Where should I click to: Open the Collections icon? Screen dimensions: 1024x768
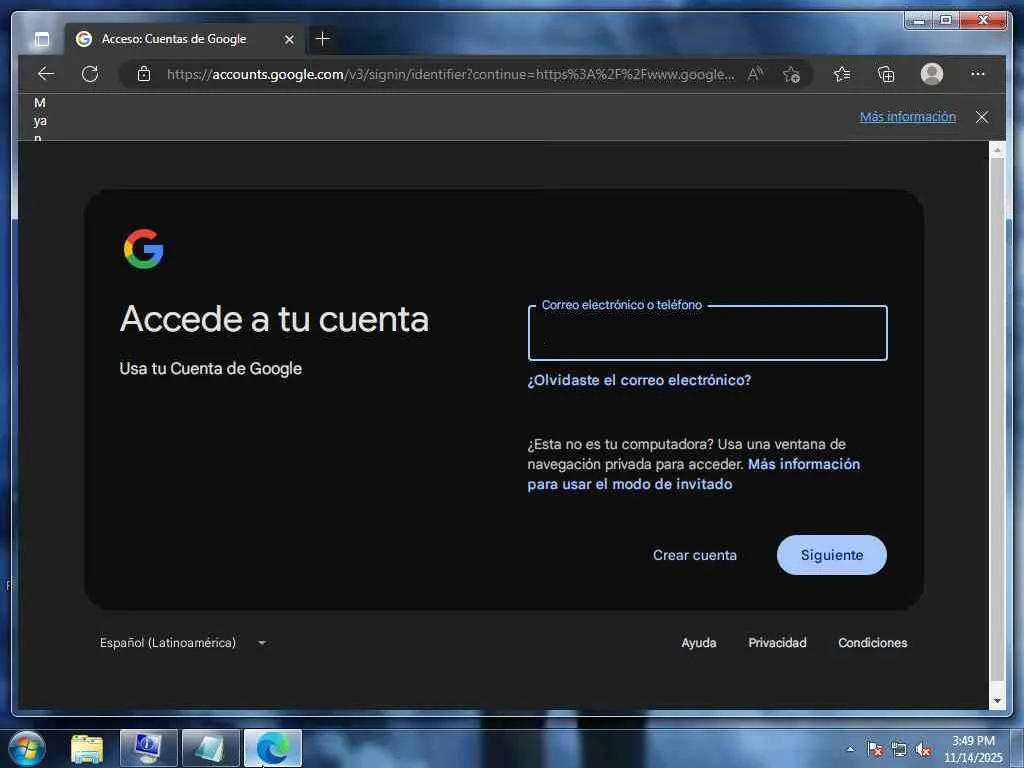pos(886,74)
